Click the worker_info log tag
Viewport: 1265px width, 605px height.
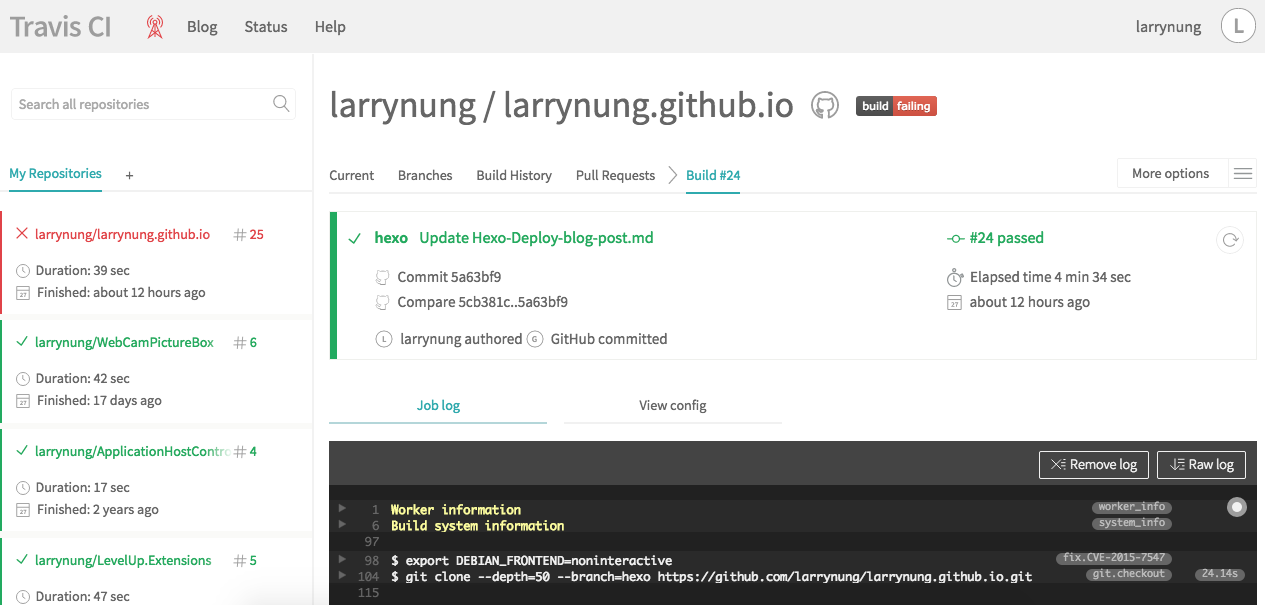point(1130,507)
